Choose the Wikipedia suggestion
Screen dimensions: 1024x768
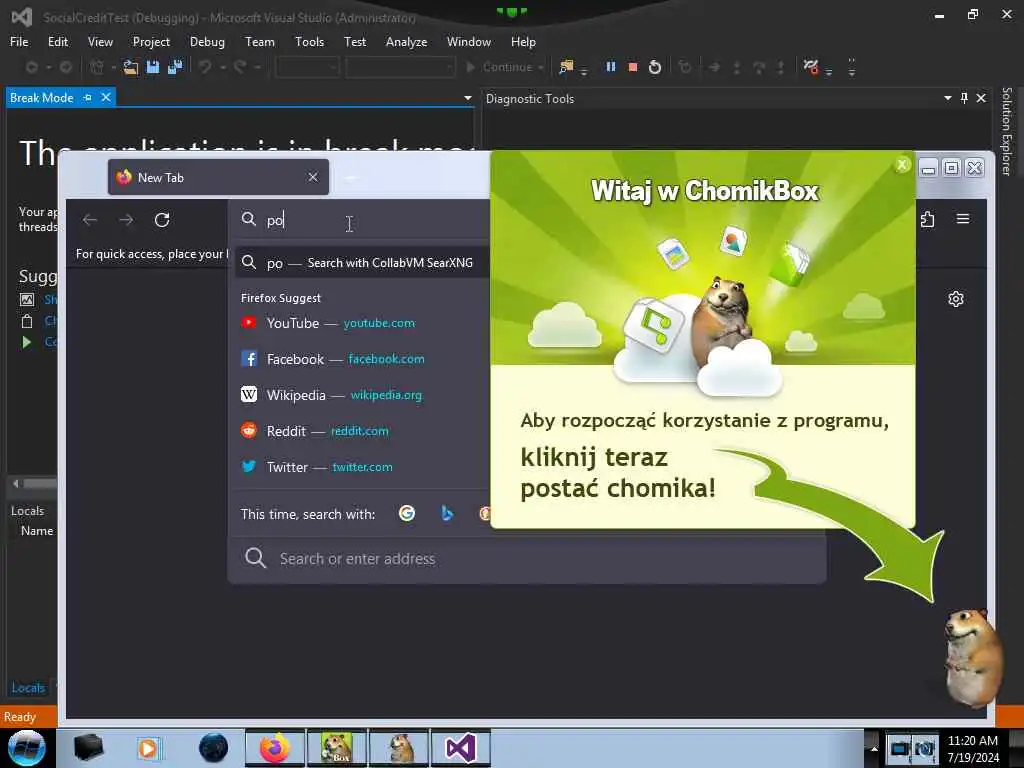click(362, 394)
